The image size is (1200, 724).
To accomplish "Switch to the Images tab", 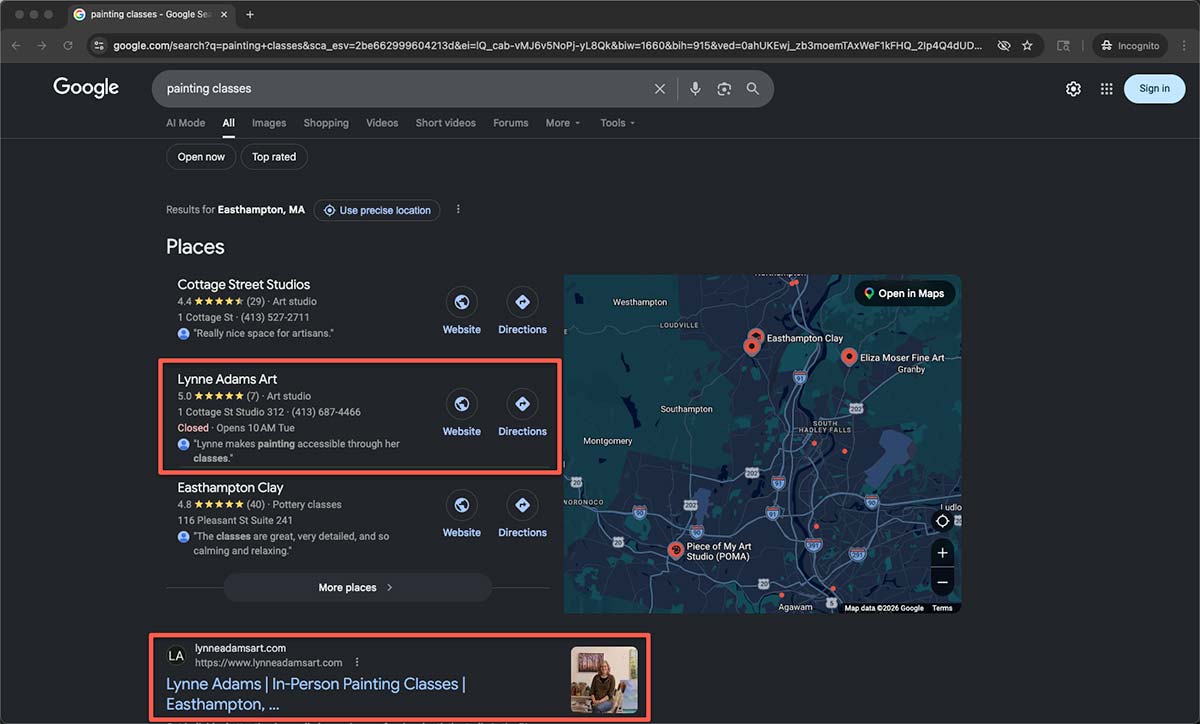I will tap(268, 122).
